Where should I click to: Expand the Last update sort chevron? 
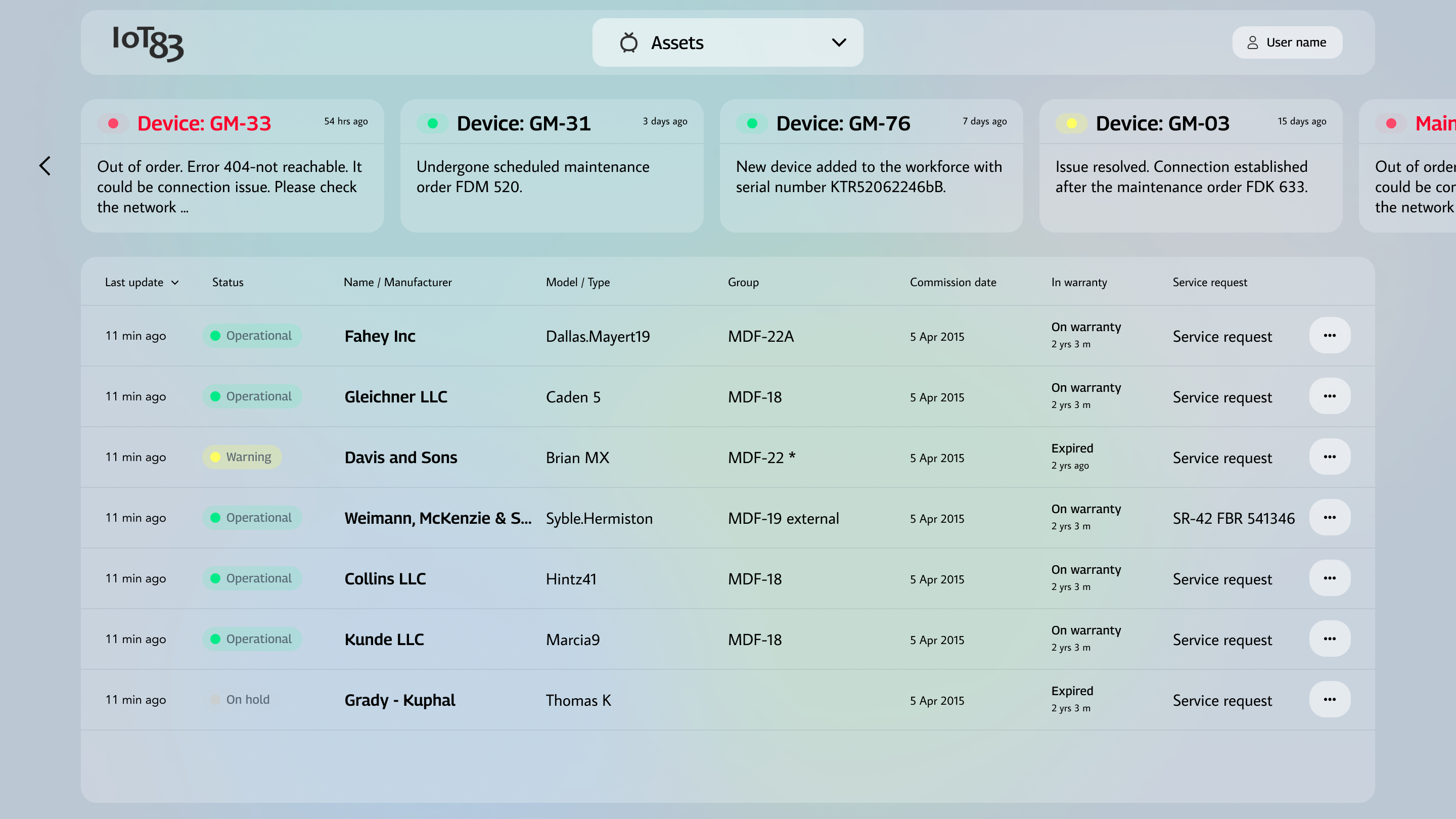[175, 282]
